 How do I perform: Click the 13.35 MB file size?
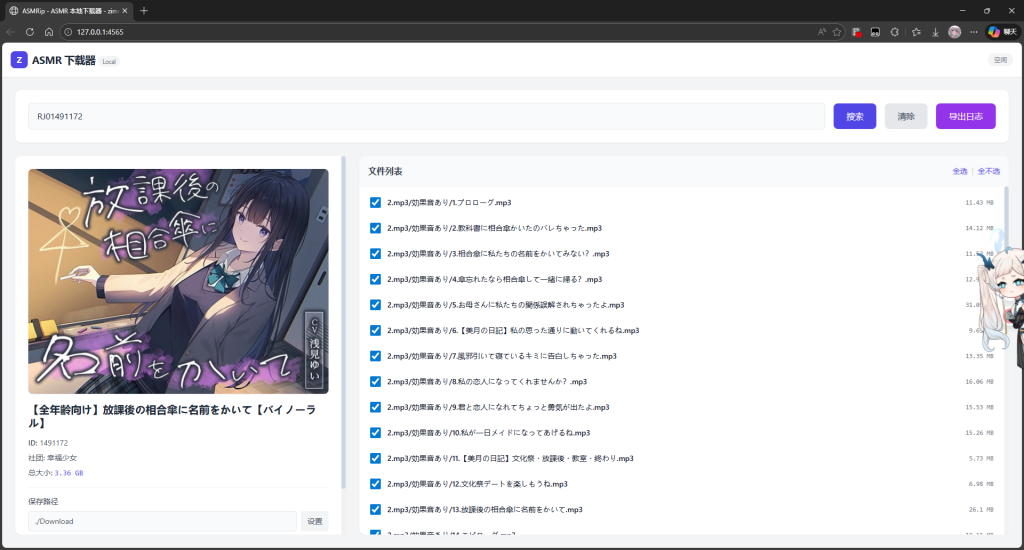click(979, 356)
